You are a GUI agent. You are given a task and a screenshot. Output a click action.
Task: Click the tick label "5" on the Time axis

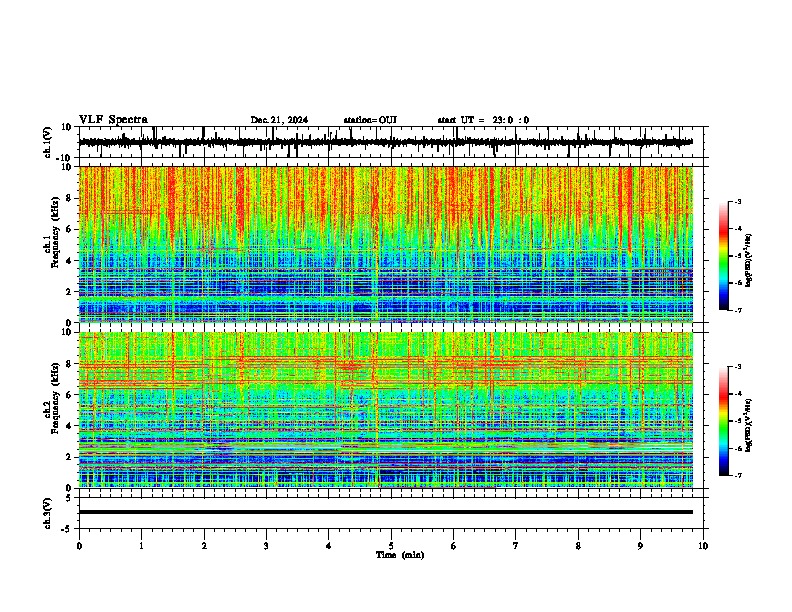click(391, 546)
